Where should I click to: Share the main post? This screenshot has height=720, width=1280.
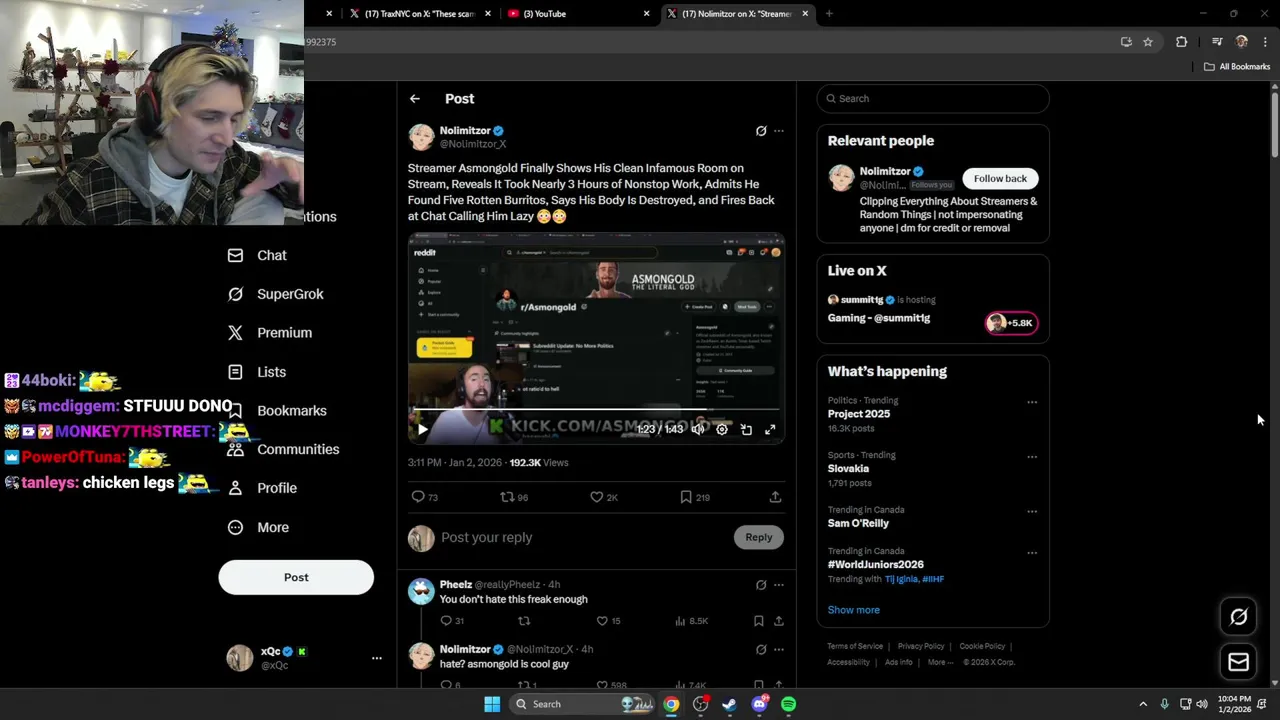click(775, 497)
